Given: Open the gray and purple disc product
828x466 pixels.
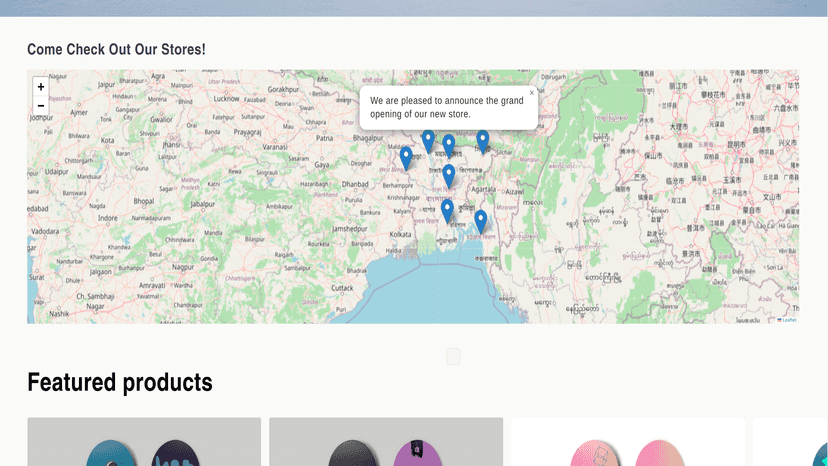Looking at the screenshot, I should tap(386, 442).
